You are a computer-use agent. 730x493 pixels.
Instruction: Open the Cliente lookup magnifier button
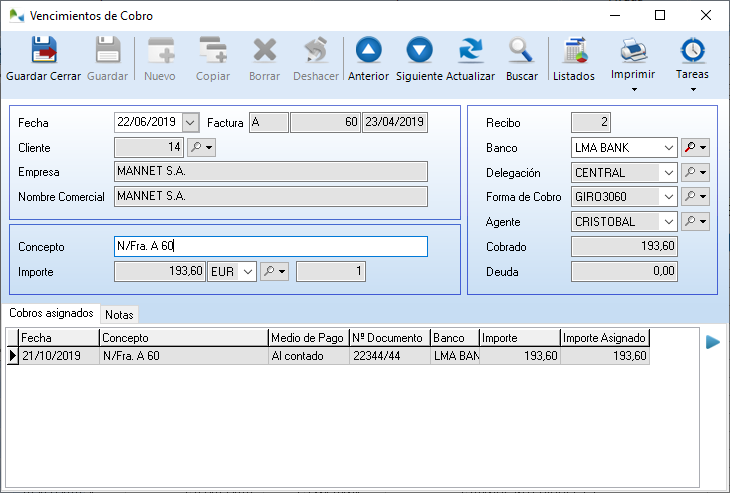[201, 147]
